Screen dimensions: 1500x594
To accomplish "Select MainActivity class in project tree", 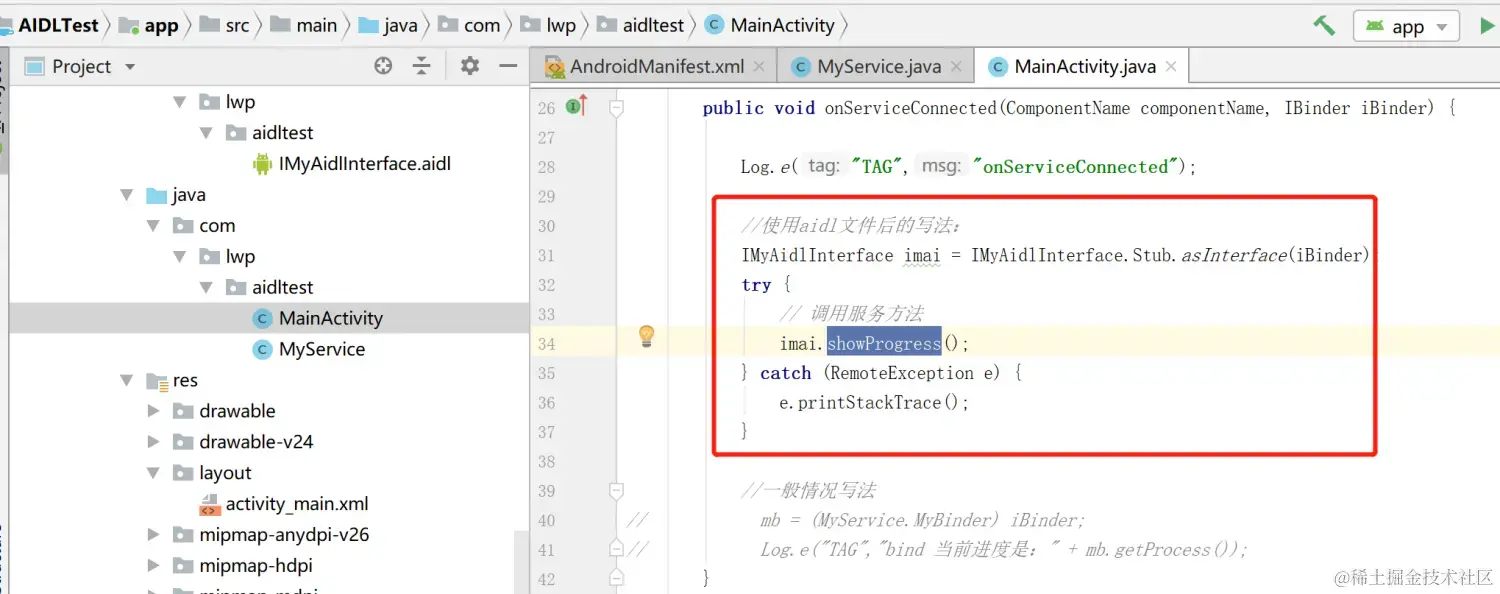I will (330, 318).
